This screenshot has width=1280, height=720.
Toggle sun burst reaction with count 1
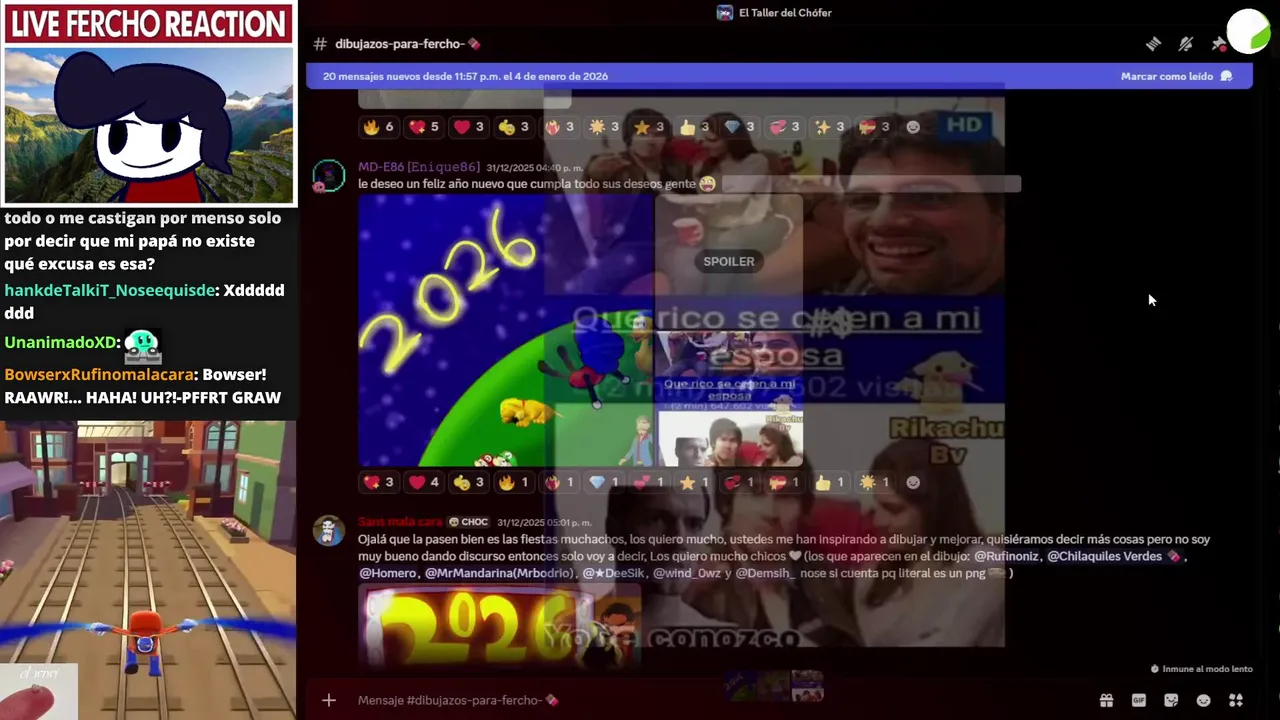[874, 482]
